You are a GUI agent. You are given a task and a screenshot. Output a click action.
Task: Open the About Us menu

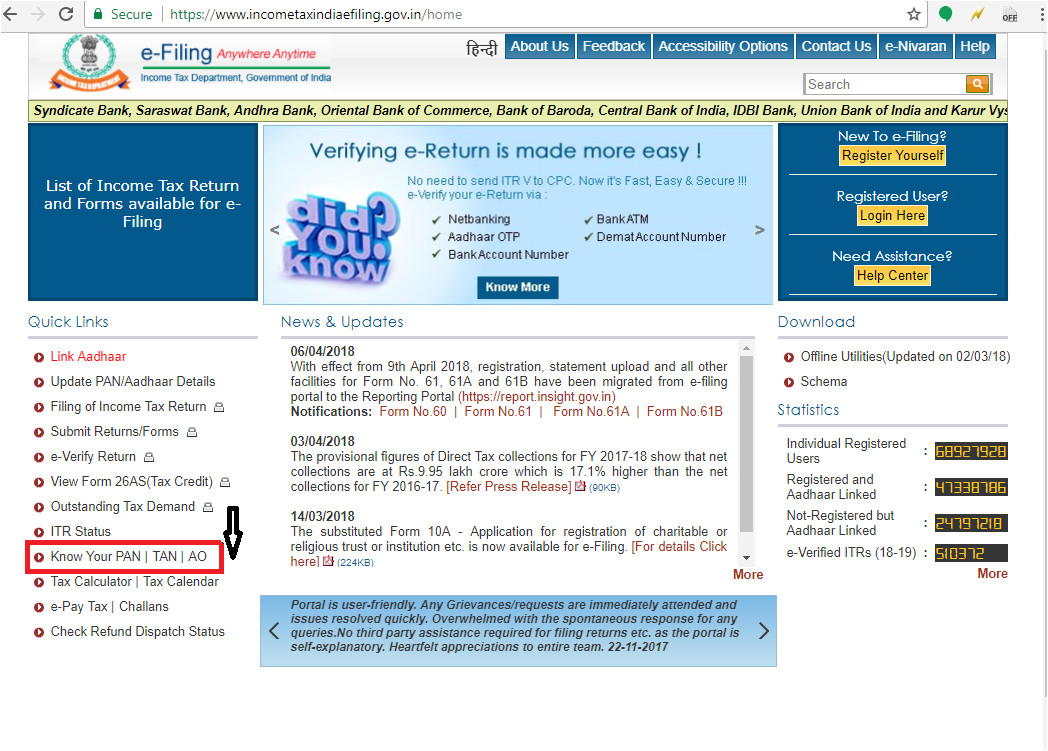pyautogui.click(x=539, y=46)
